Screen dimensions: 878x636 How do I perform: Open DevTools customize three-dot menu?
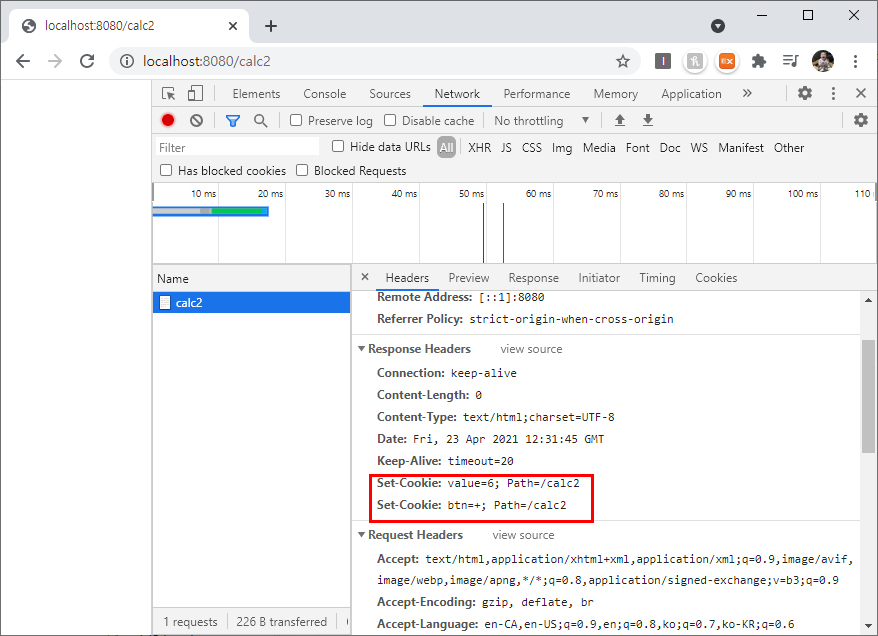pyautogui.click(x=833, y=93)
